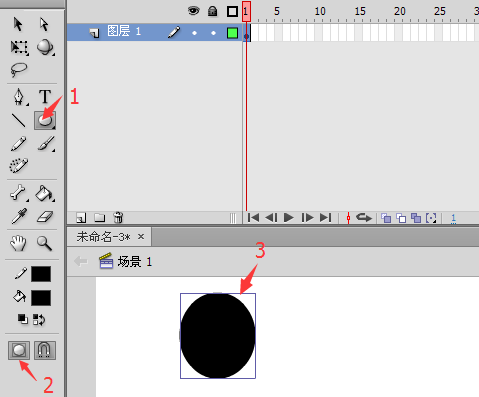Click the green outline color of 图层 1
The height and width of the screenshot is (397, 479).
232,33
